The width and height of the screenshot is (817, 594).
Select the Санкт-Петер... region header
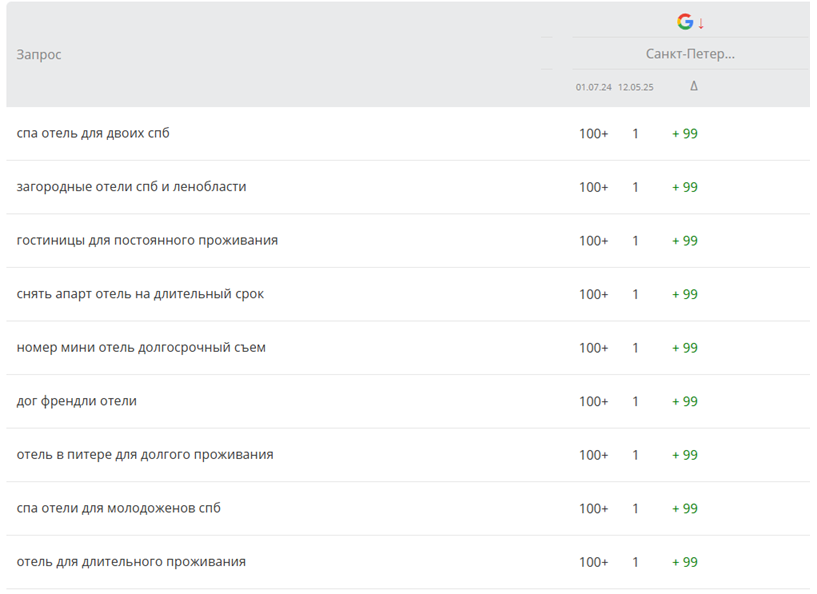690,54
